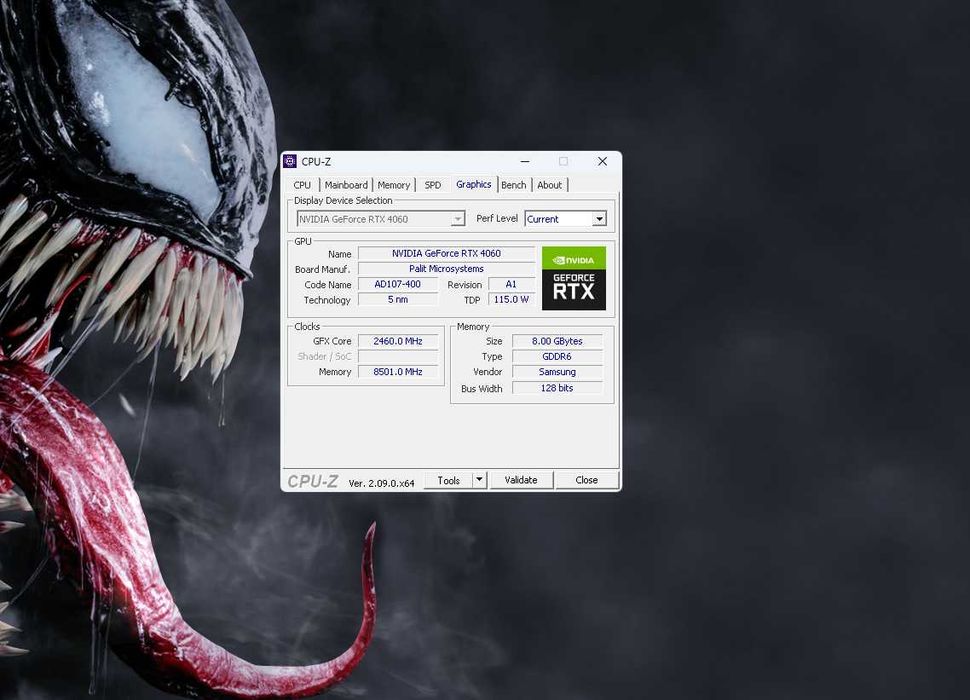This screenshot has height=700, width=970.
Task: Click the GPU Name field value
Action: coord(446,254)
